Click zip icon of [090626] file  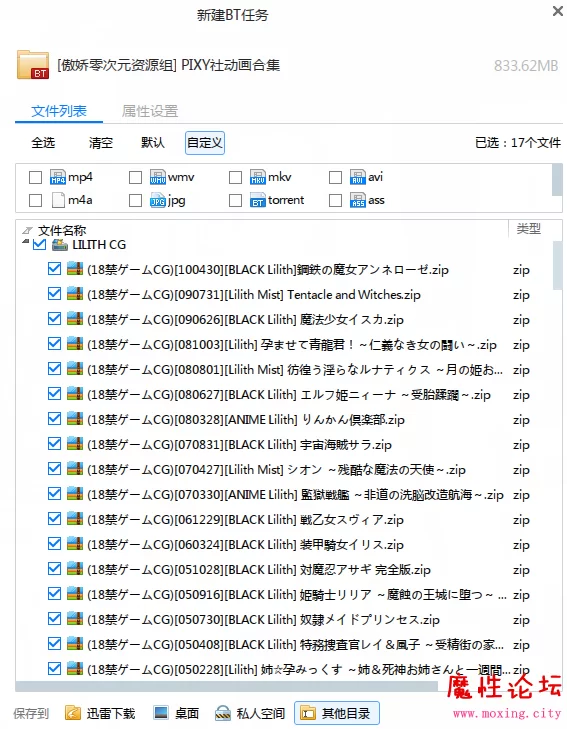[75, 319]
